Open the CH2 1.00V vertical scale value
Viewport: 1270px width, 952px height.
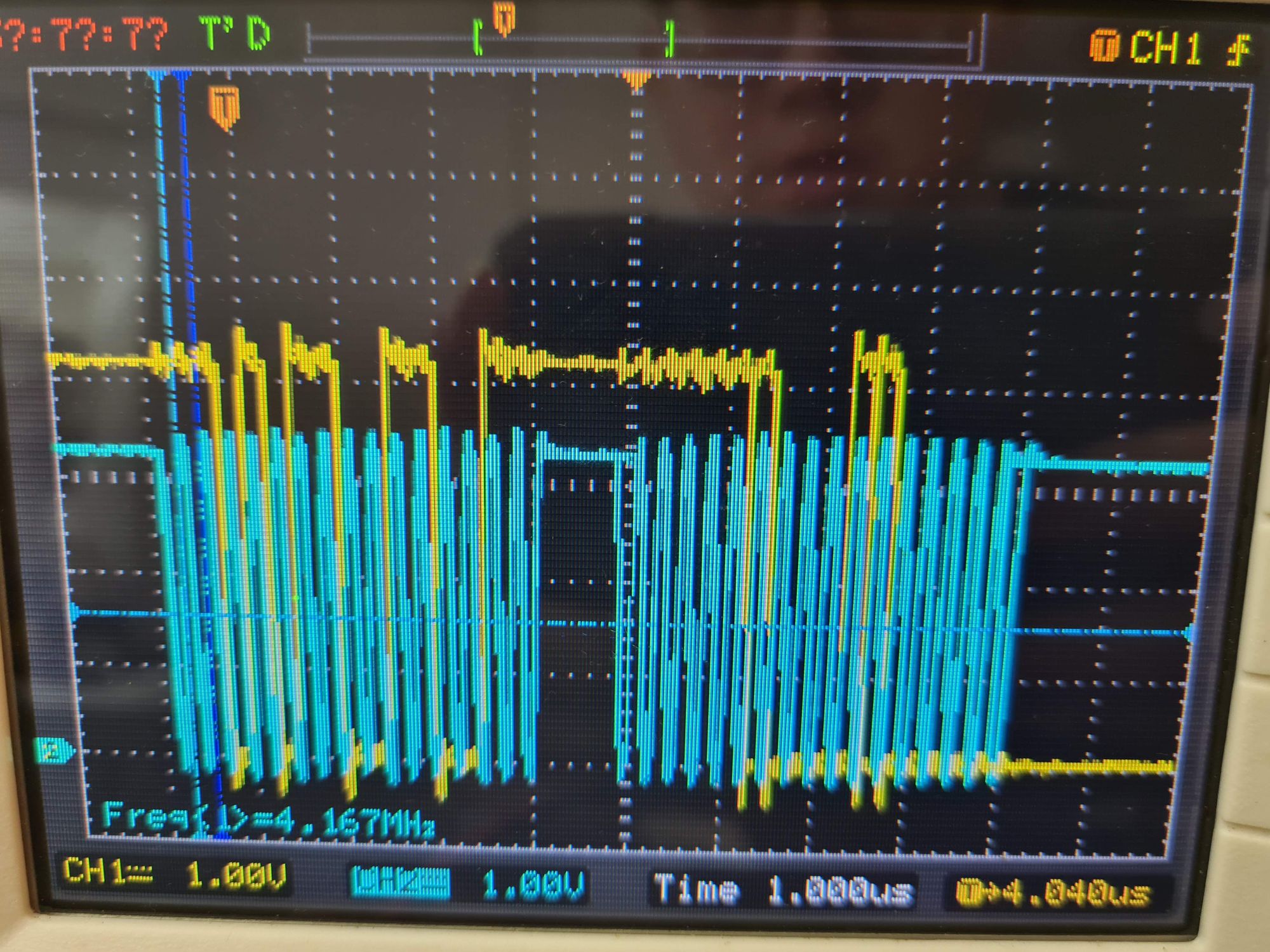[532, 885]
